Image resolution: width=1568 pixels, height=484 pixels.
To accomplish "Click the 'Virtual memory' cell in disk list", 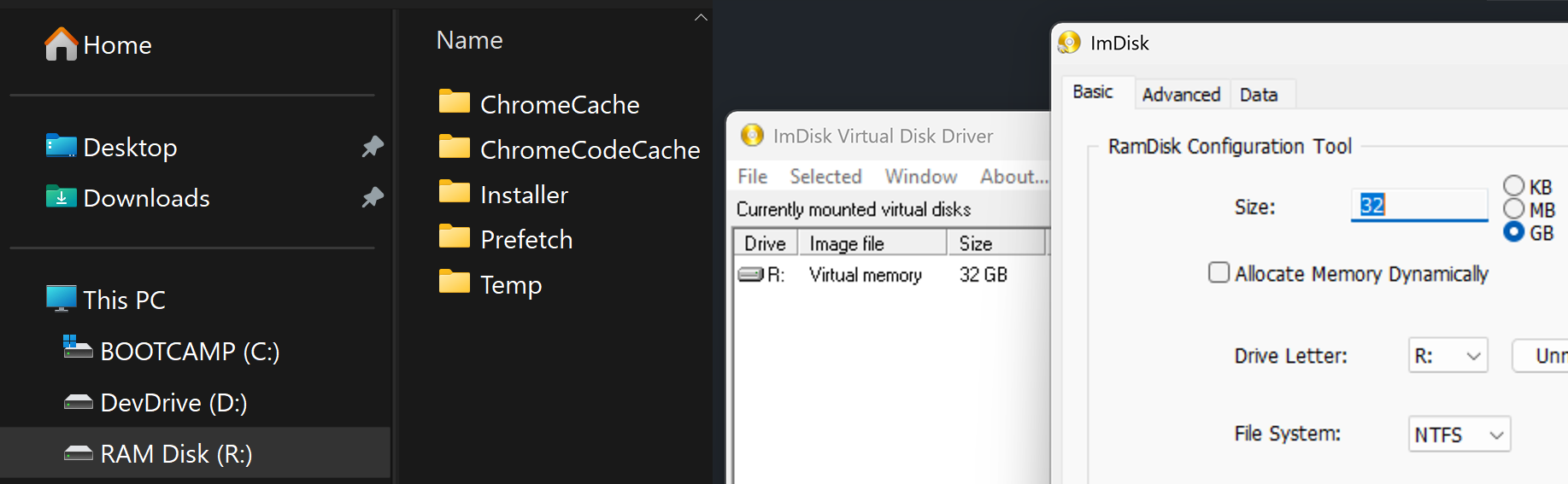I will tap(865, 275).
